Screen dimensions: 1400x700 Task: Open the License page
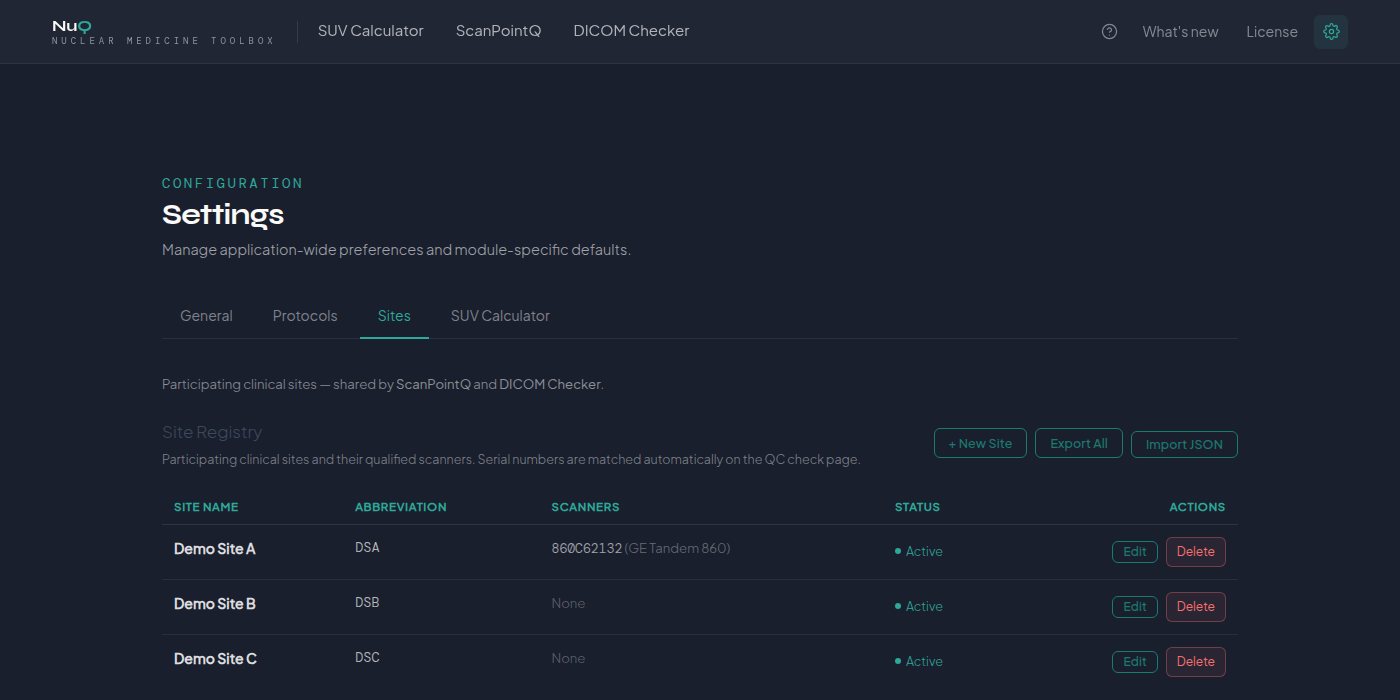[1272, 32]
